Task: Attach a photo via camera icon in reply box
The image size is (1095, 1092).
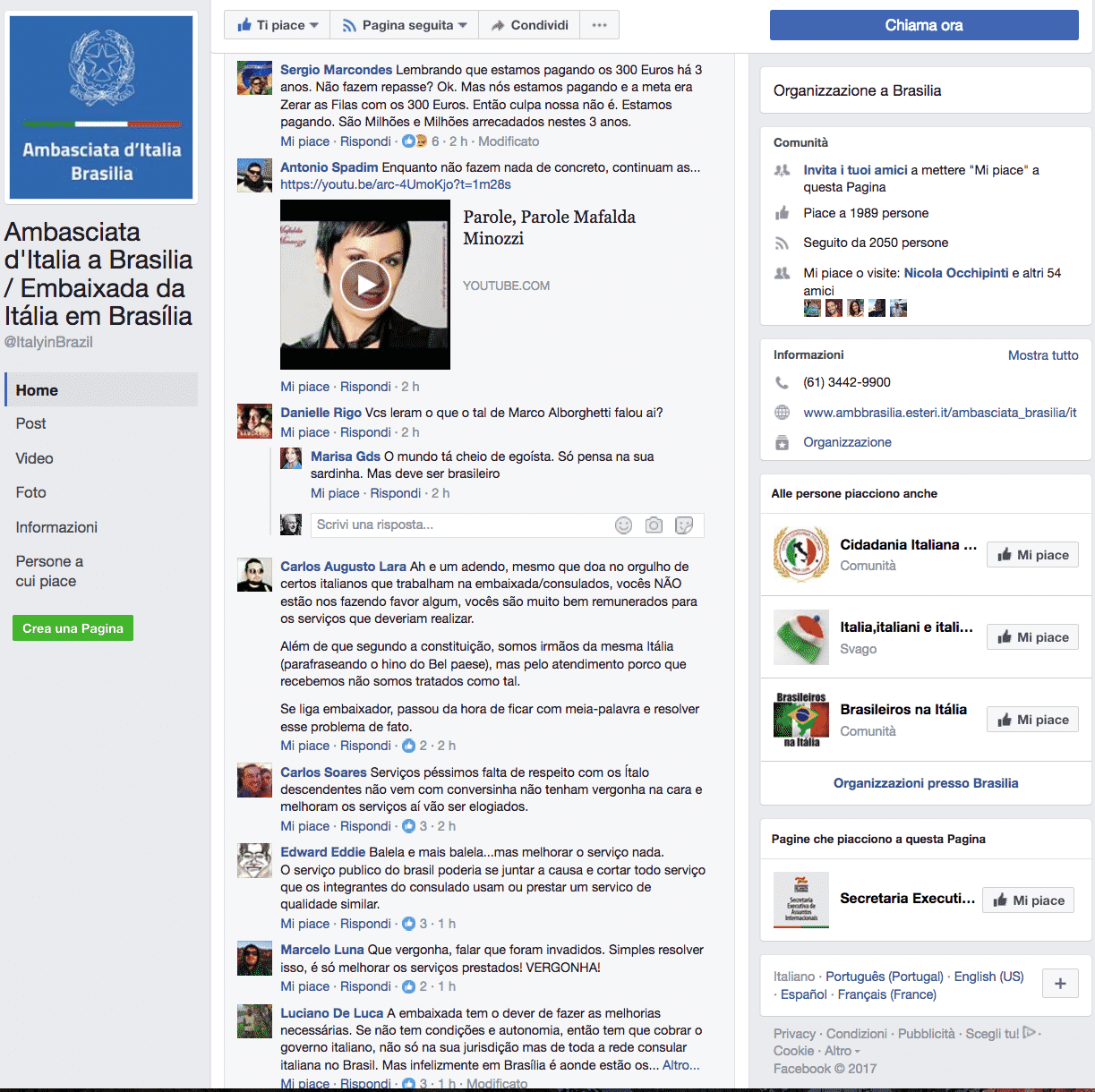Action: coord(654,525)
